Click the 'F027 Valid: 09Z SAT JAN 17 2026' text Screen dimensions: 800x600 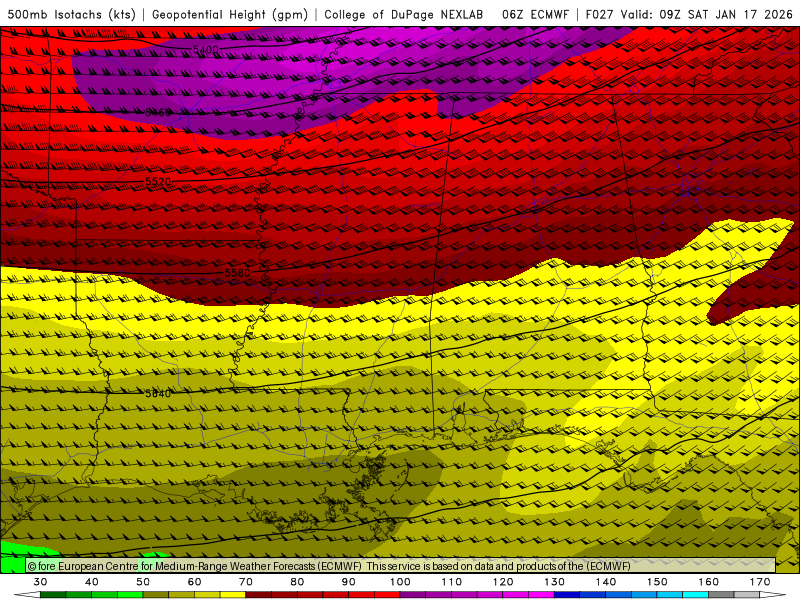tap(689, 14)
